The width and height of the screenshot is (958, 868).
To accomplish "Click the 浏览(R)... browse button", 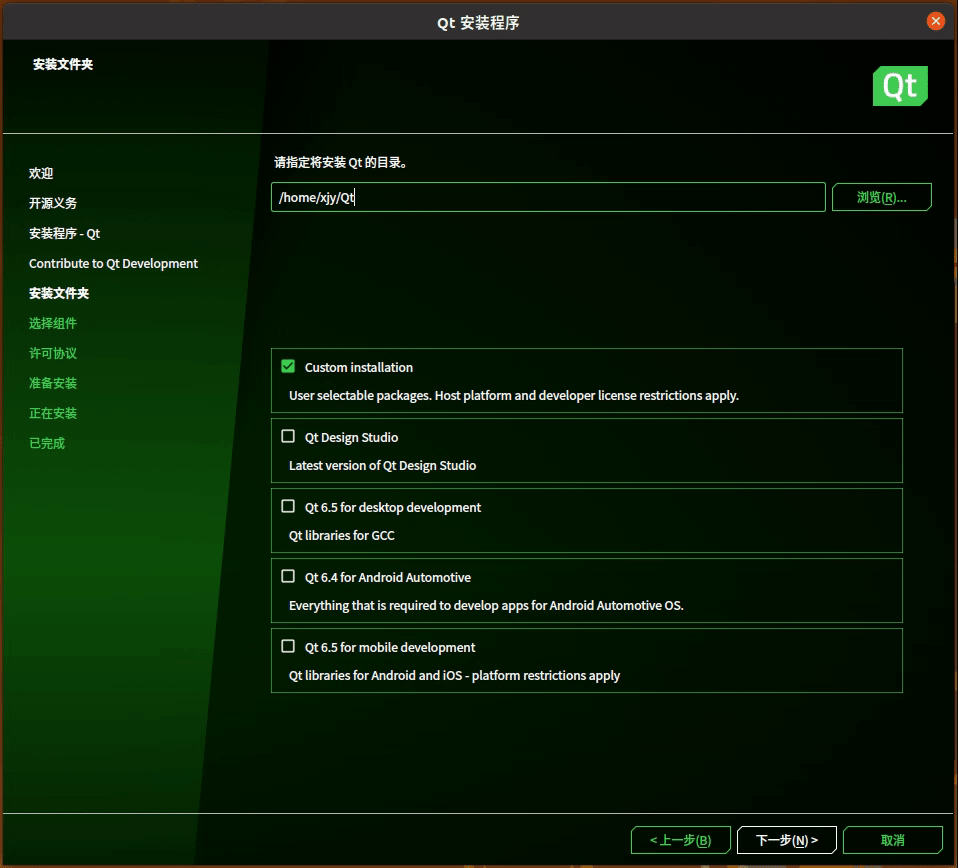I will (882, 197).
